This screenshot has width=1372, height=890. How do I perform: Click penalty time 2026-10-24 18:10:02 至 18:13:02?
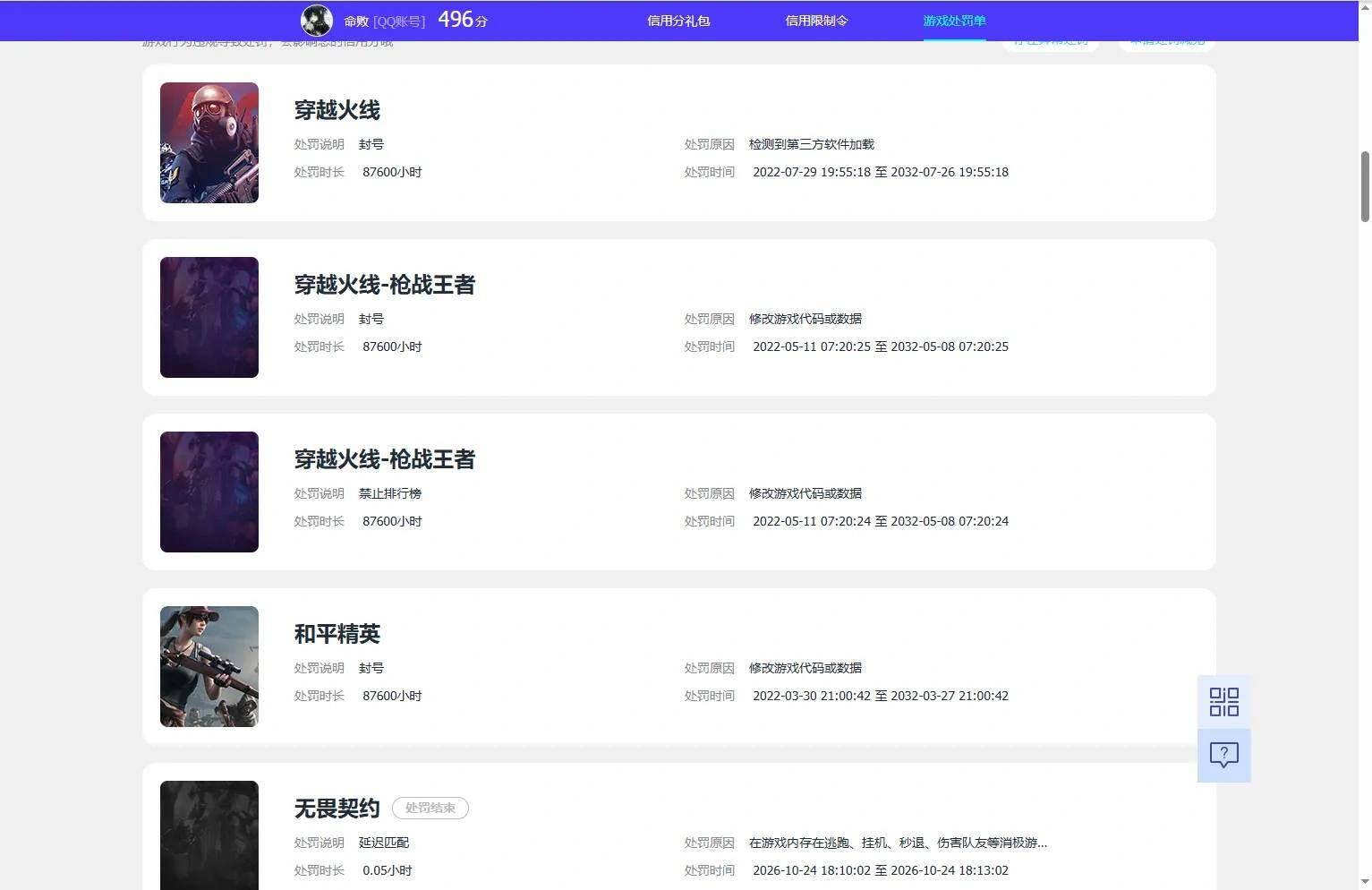[x=881, y=870]
